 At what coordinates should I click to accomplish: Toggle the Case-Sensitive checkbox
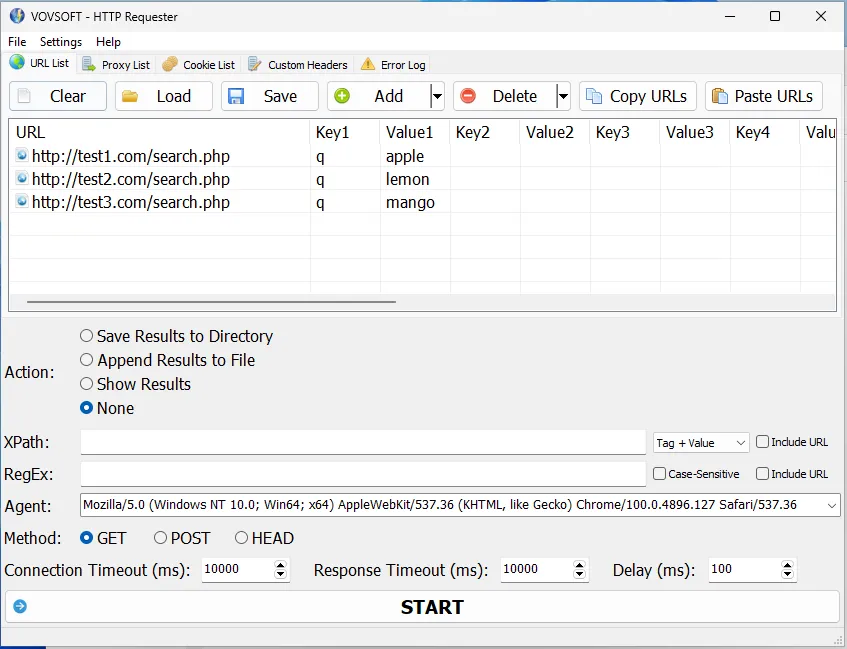696,474
